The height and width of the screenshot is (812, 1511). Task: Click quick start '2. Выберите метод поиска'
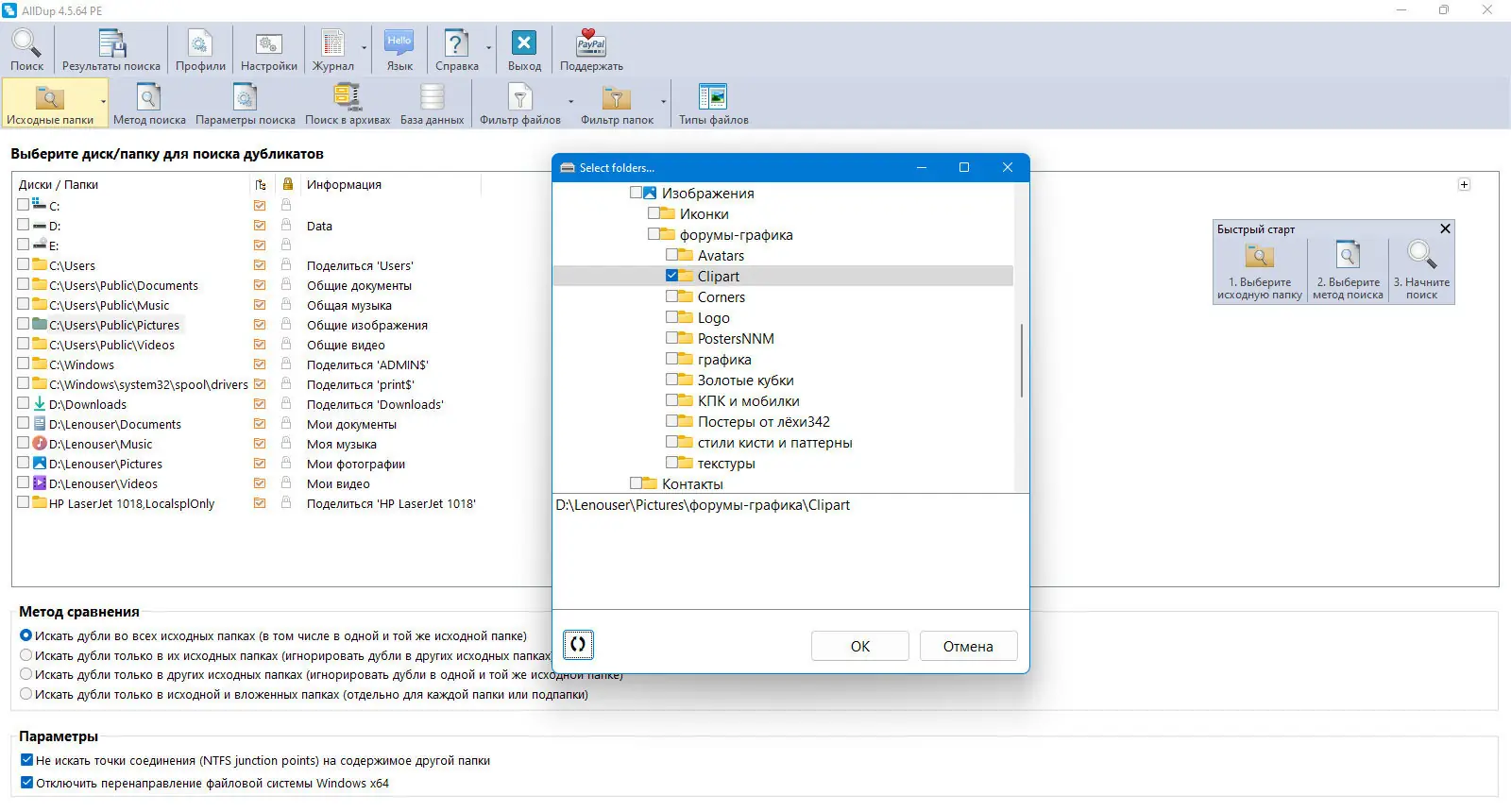pos(1348,270)
